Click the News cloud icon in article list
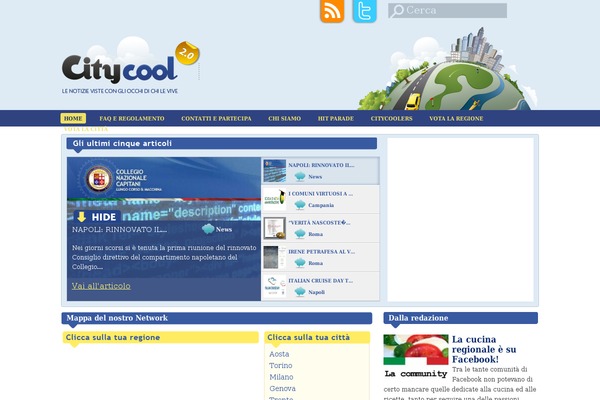 click(300, 176)
